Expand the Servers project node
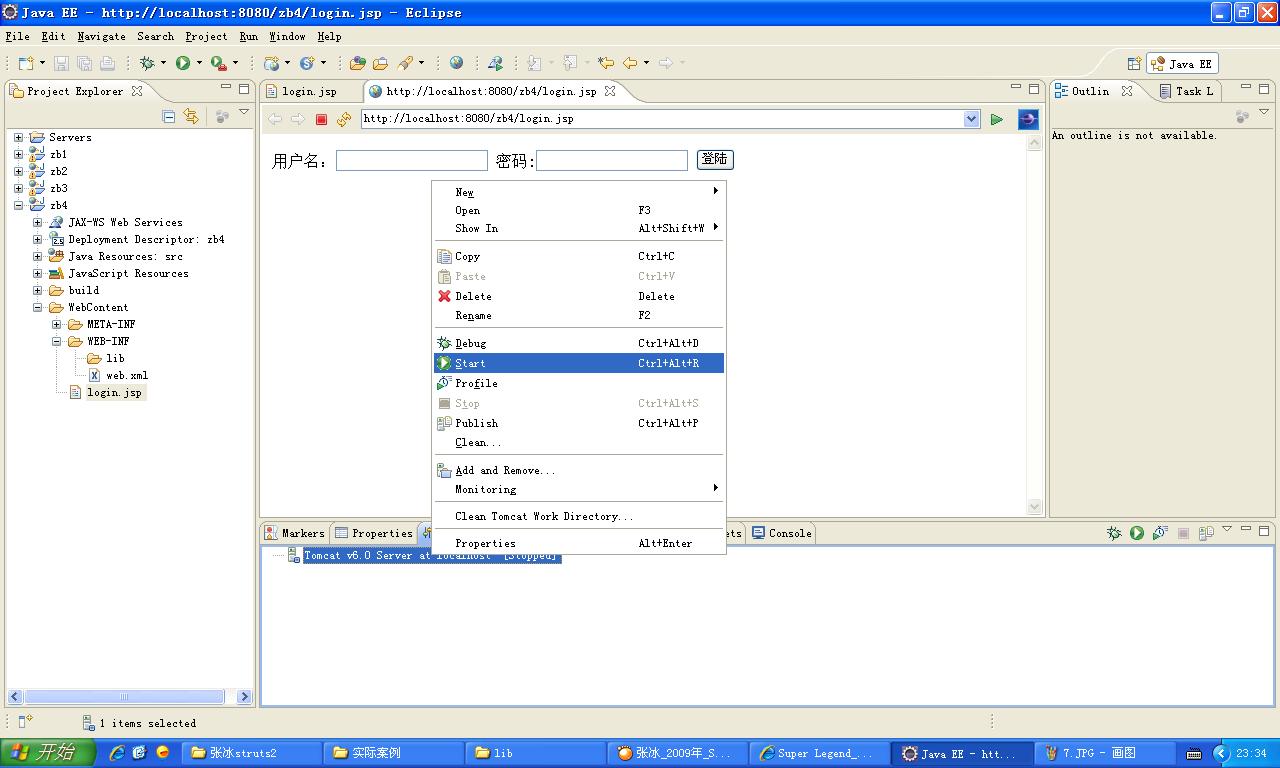The image size is (1280, 768). [x=18, y=138]
